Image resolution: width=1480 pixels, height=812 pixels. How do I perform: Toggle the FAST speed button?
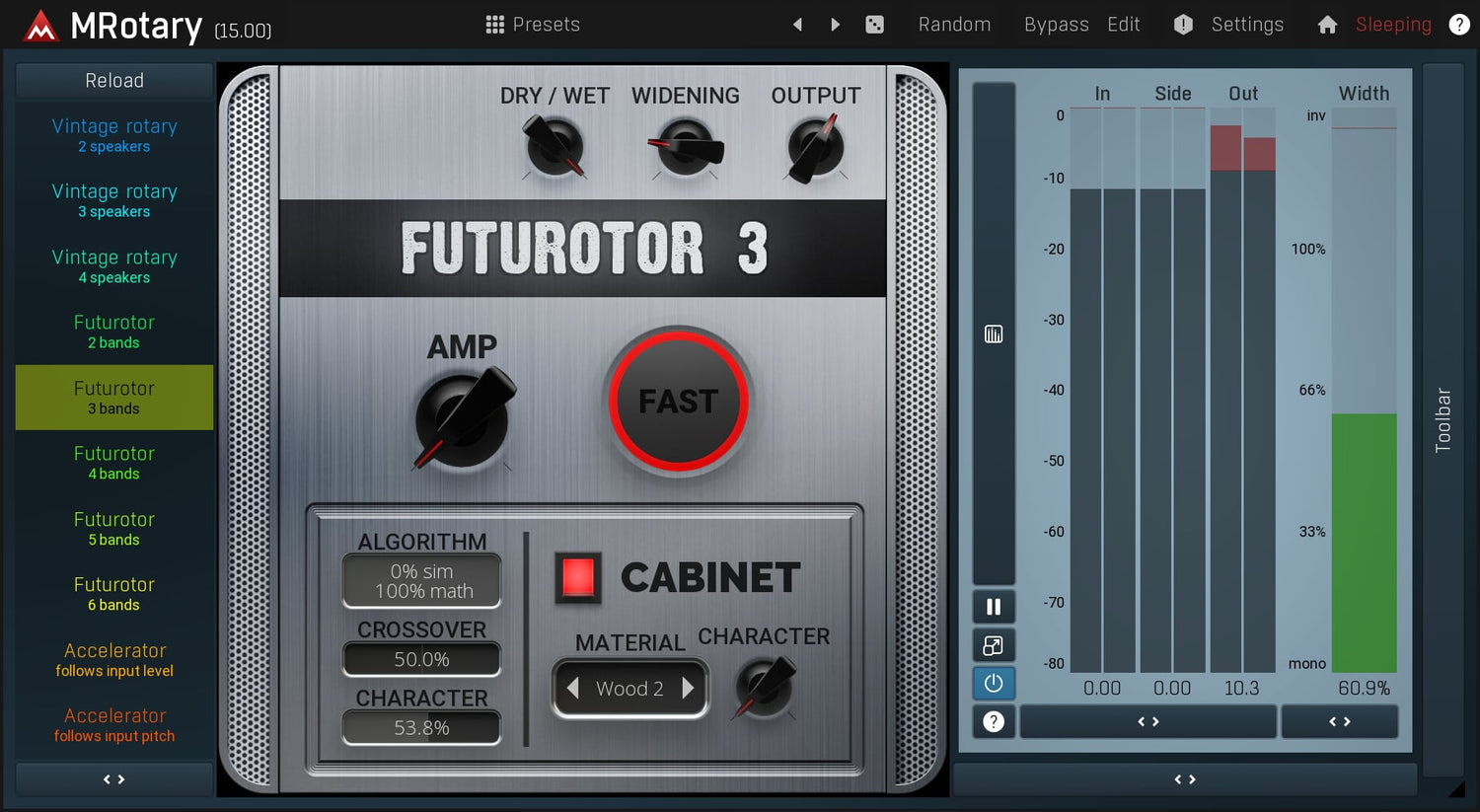tap(678, 402)
